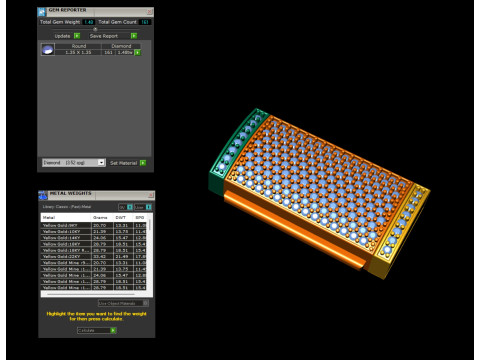Click the Save Report text button
Screen dimensions: 480x360
(x=104, y=36)
